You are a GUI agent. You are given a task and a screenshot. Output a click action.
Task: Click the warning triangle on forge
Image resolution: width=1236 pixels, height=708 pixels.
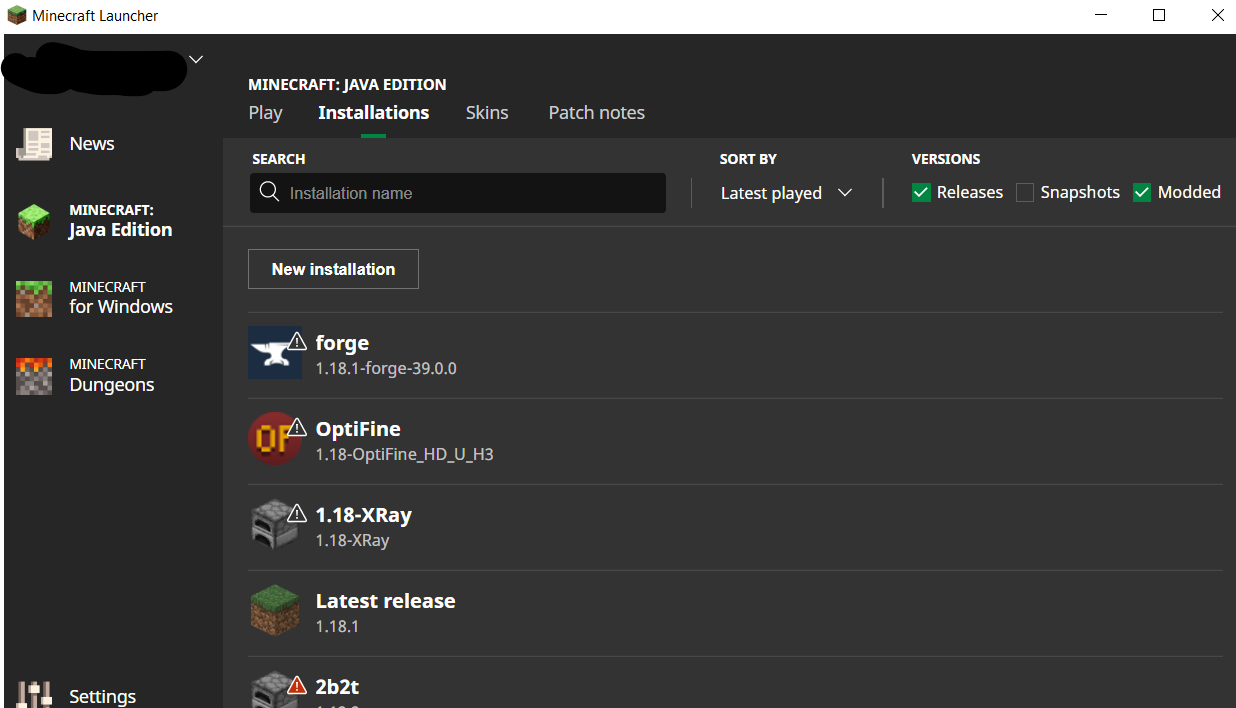(x=297, y=341)
